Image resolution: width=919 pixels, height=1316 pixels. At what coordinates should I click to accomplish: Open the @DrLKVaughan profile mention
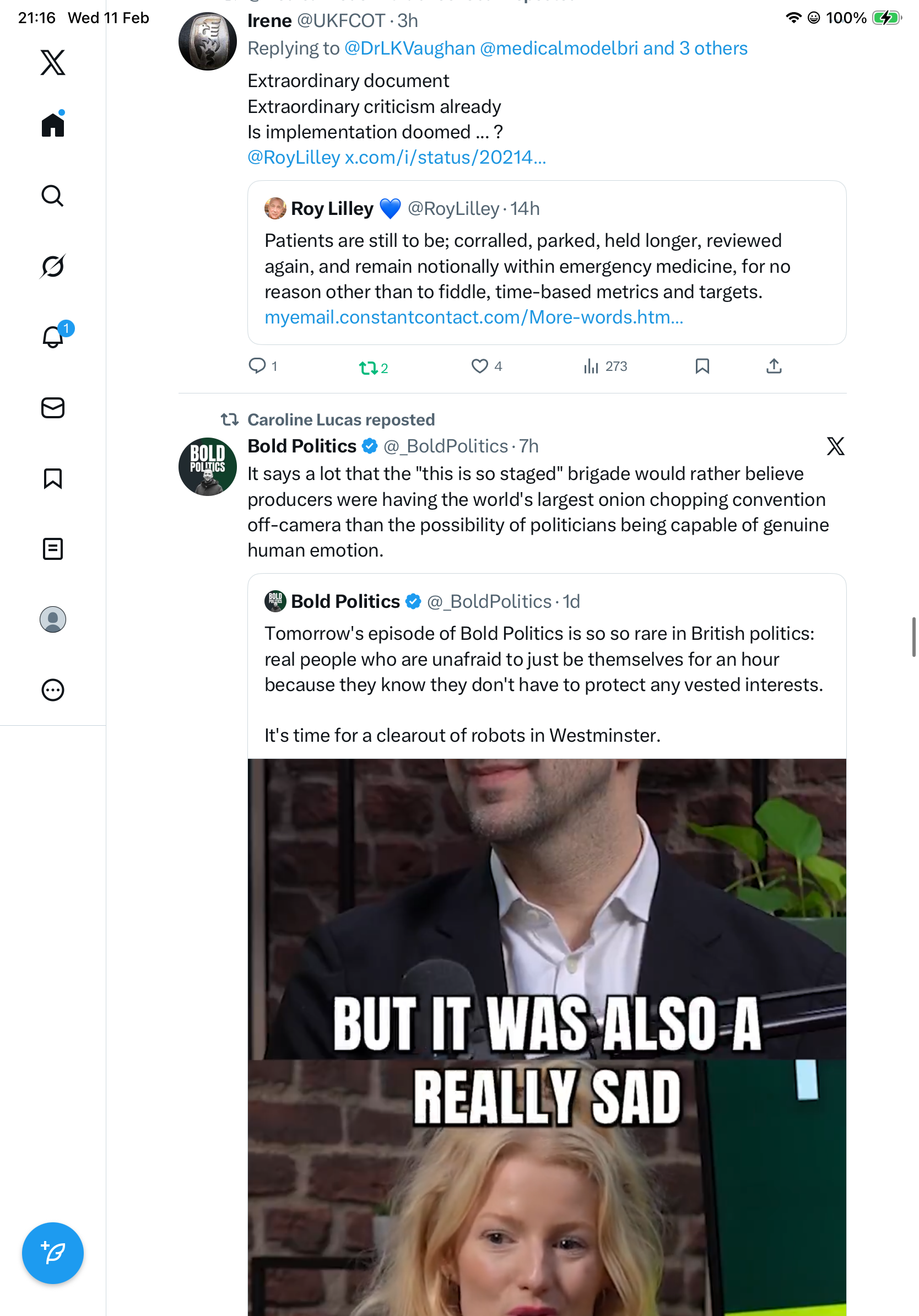point(410,48)
